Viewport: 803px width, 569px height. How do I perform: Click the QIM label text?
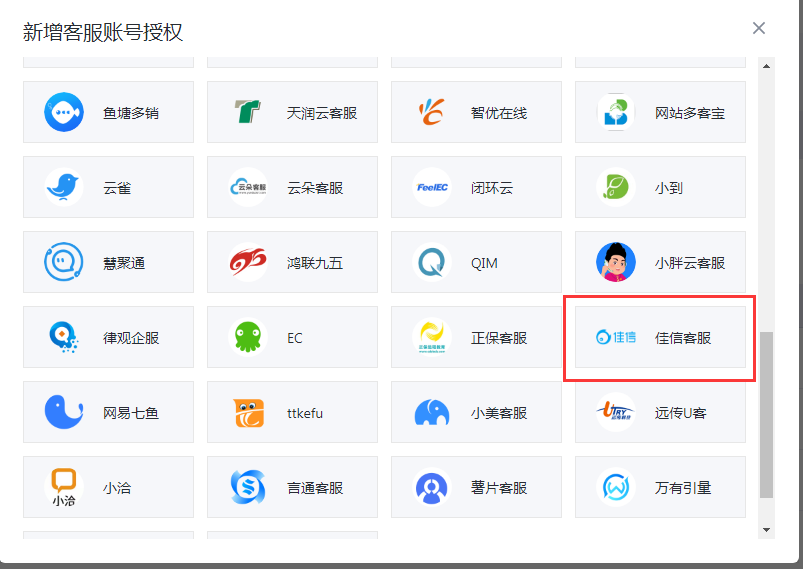(x=484, y=263)
